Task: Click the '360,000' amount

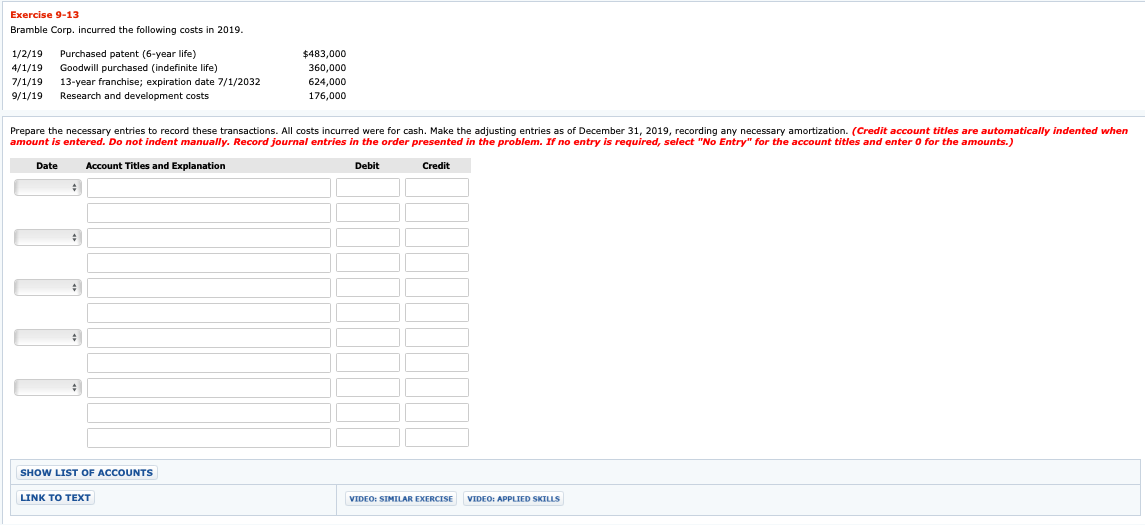Action: coord(327,67)
